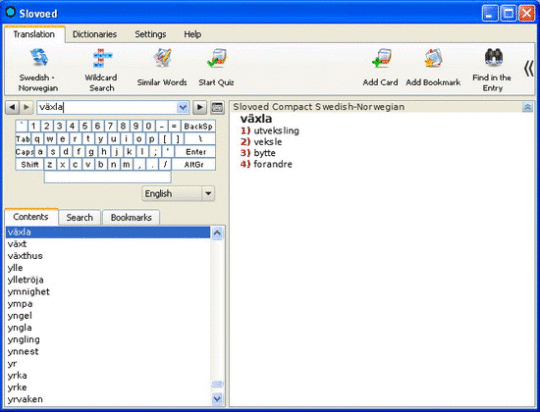Viewport: 540px width, 412px height.
Task: Toggle the on-screen keyboard icon
Action: (x=217, y=107)
